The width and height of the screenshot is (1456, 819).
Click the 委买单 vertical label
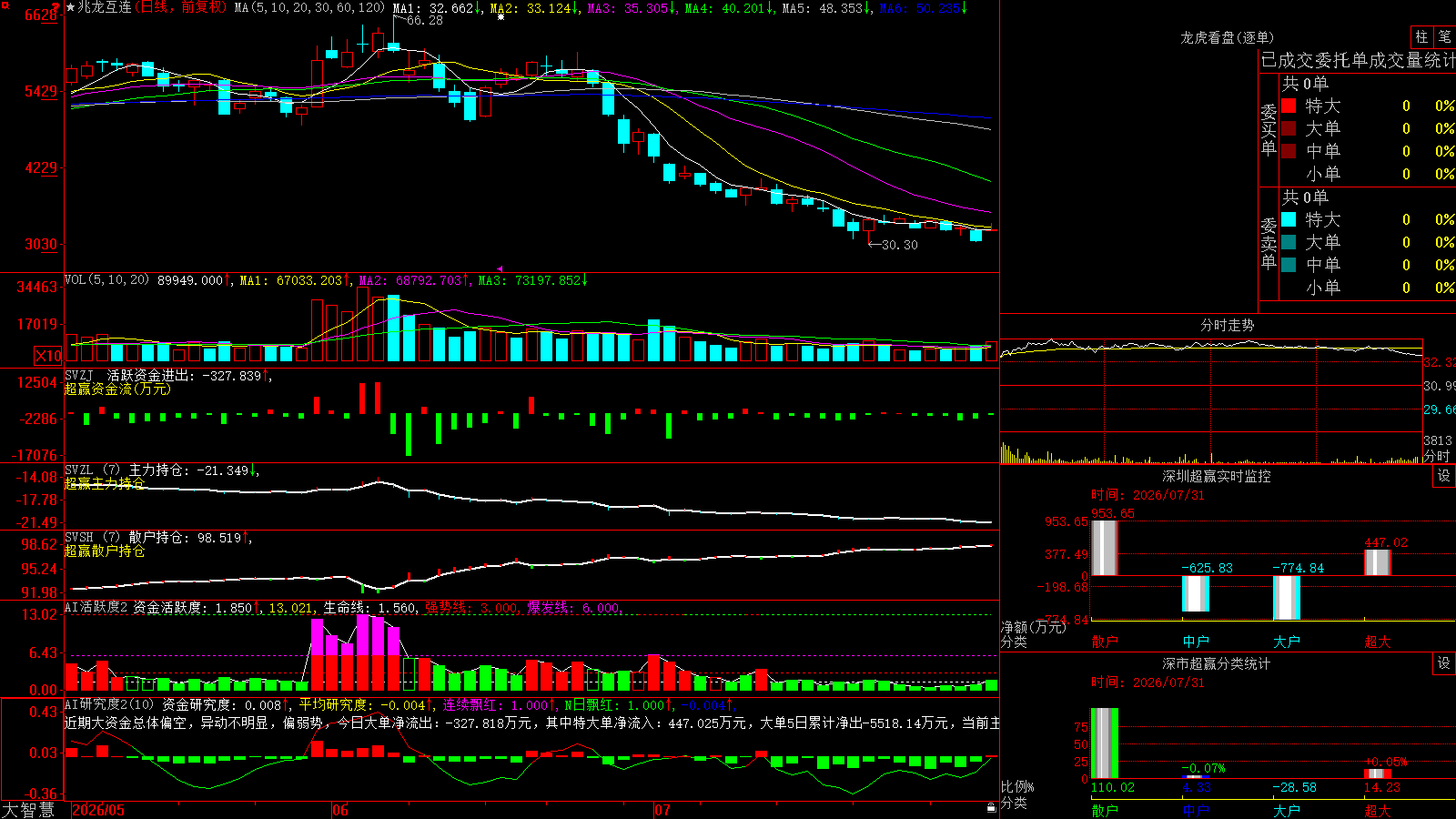[x=1269, y=129]
